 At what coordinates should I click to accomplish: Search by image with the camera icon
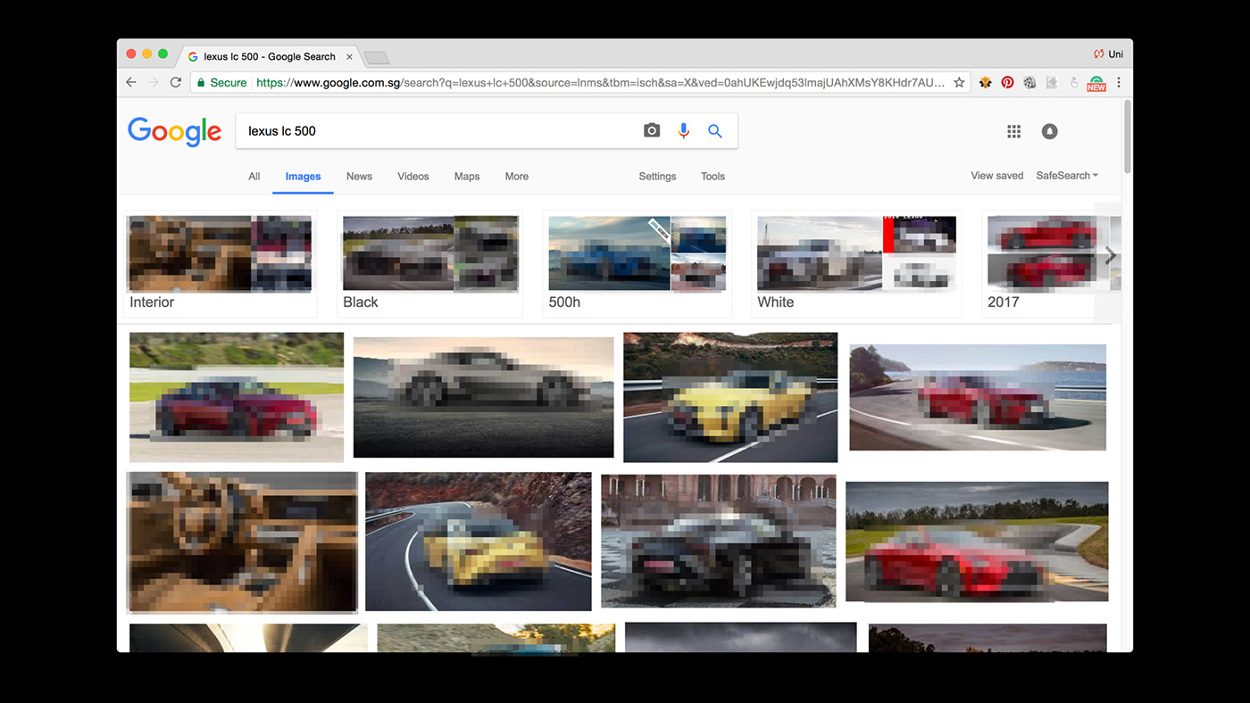[652, 131]
